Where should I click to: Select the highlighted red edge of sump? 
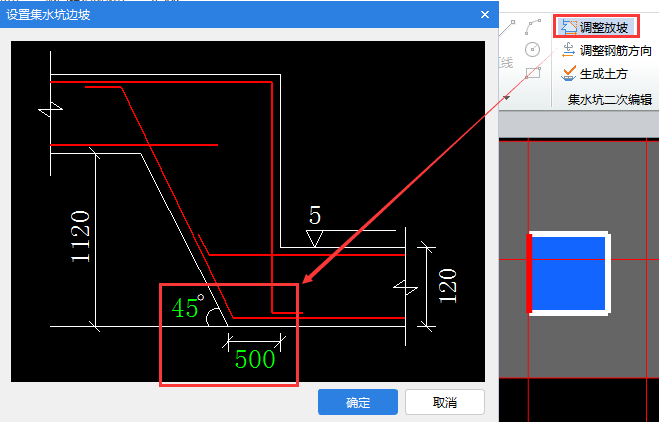tap(529, 273)
